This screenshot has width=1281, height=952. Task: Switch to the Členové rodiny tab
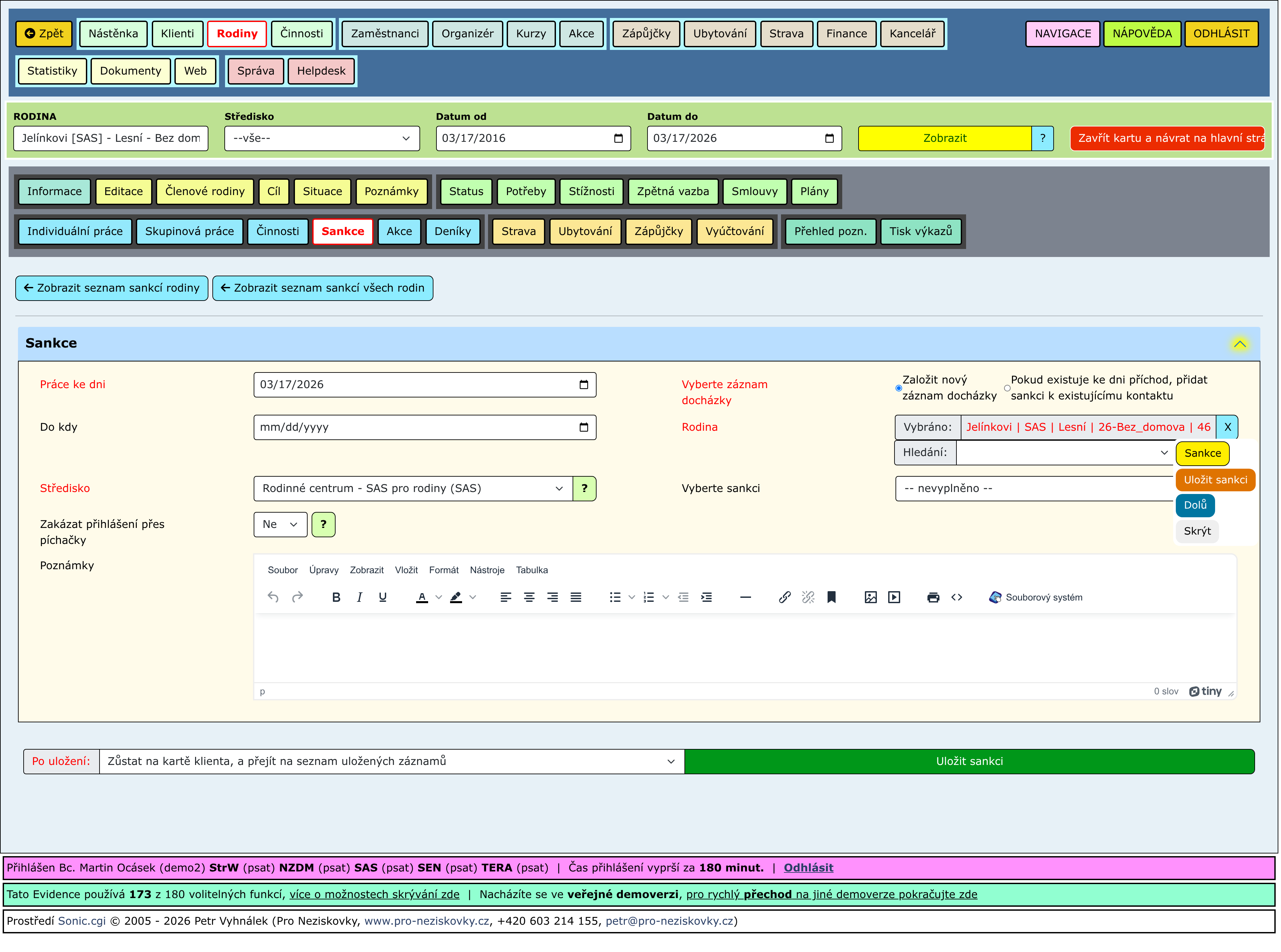click(x=205, y=191)
